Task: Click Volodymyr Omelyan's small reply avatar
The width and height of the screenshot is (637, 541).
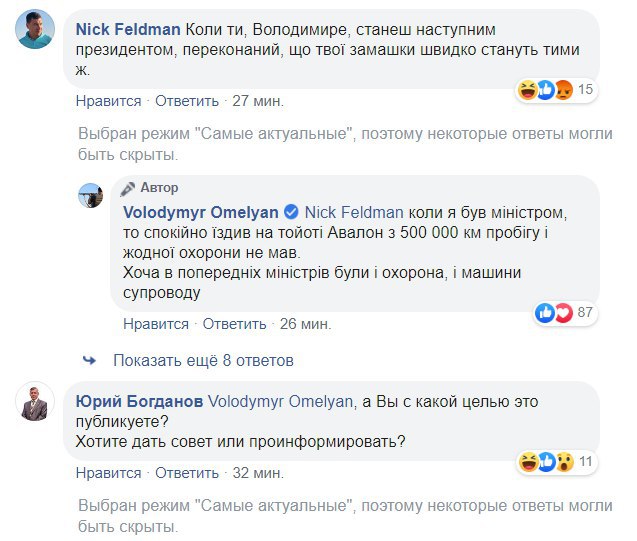Action: click(x=91, y=195)
